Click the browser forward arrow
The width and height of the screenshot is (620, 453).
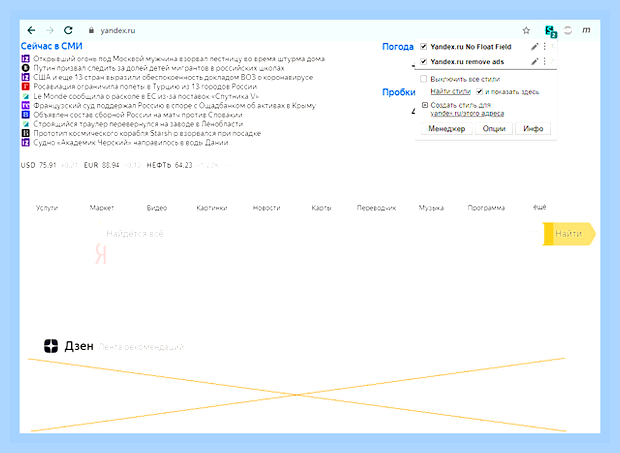[x=50, y=30]
